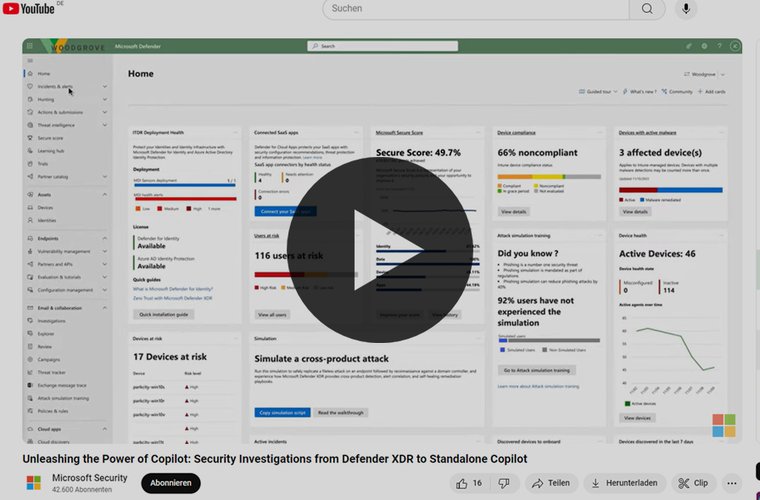Viewport: 760px width, 500px height.
Task: Open the Microsoft Security channel name link
Action: pyautogui.click(x=90, y=478)
